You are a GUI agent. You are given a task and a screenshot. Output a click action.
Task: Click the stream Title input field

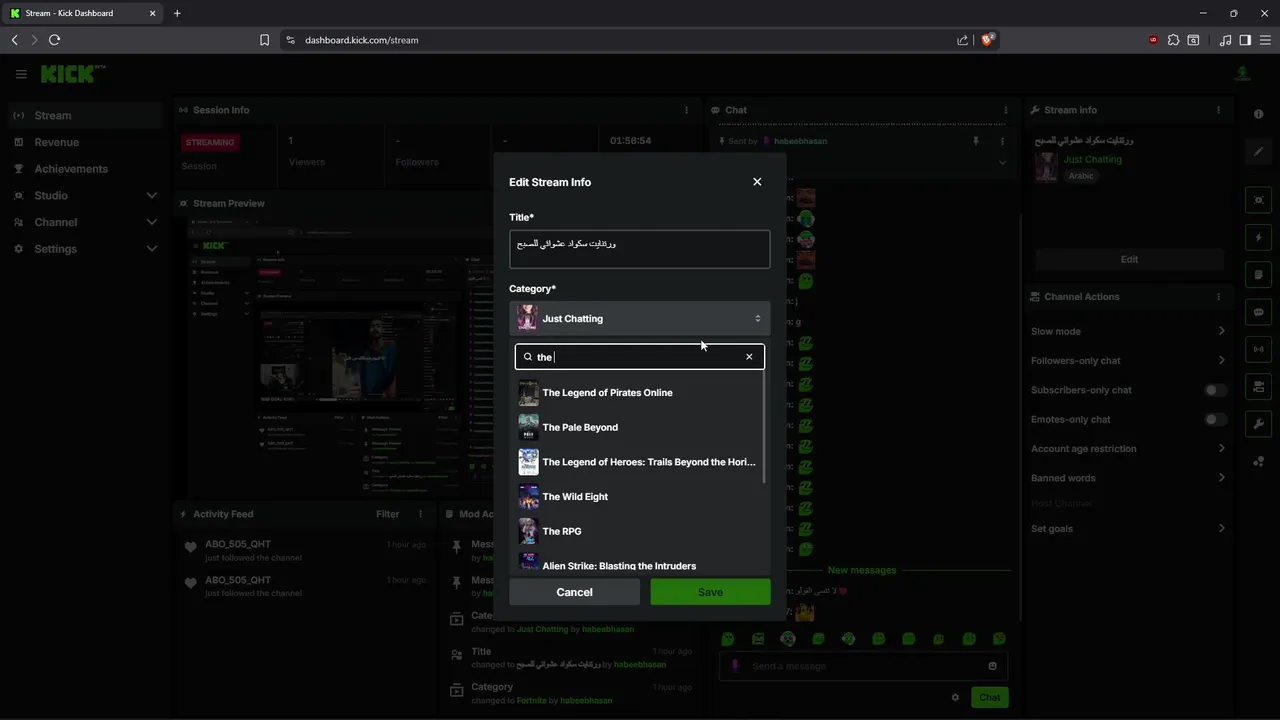(640, 249)
